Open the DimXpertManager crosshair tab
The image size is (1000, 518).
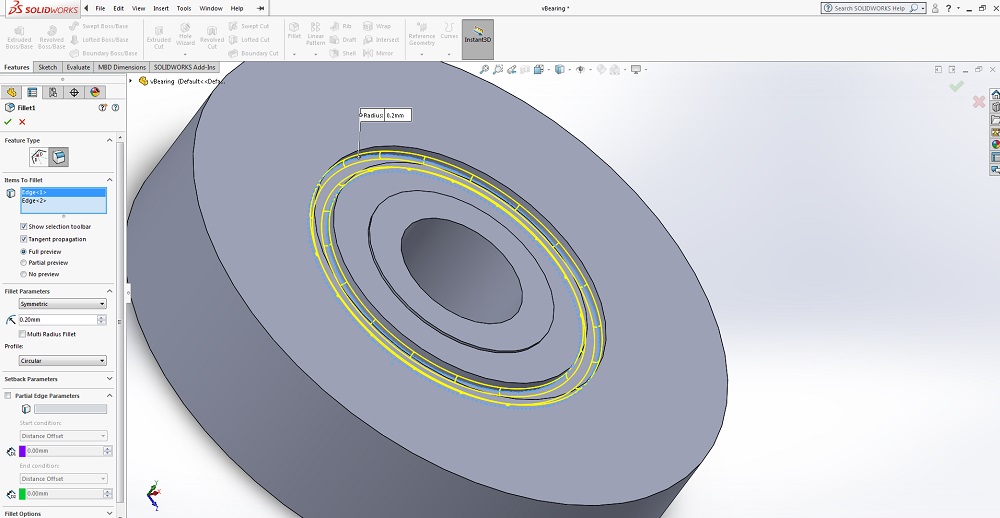pos(74,92)
